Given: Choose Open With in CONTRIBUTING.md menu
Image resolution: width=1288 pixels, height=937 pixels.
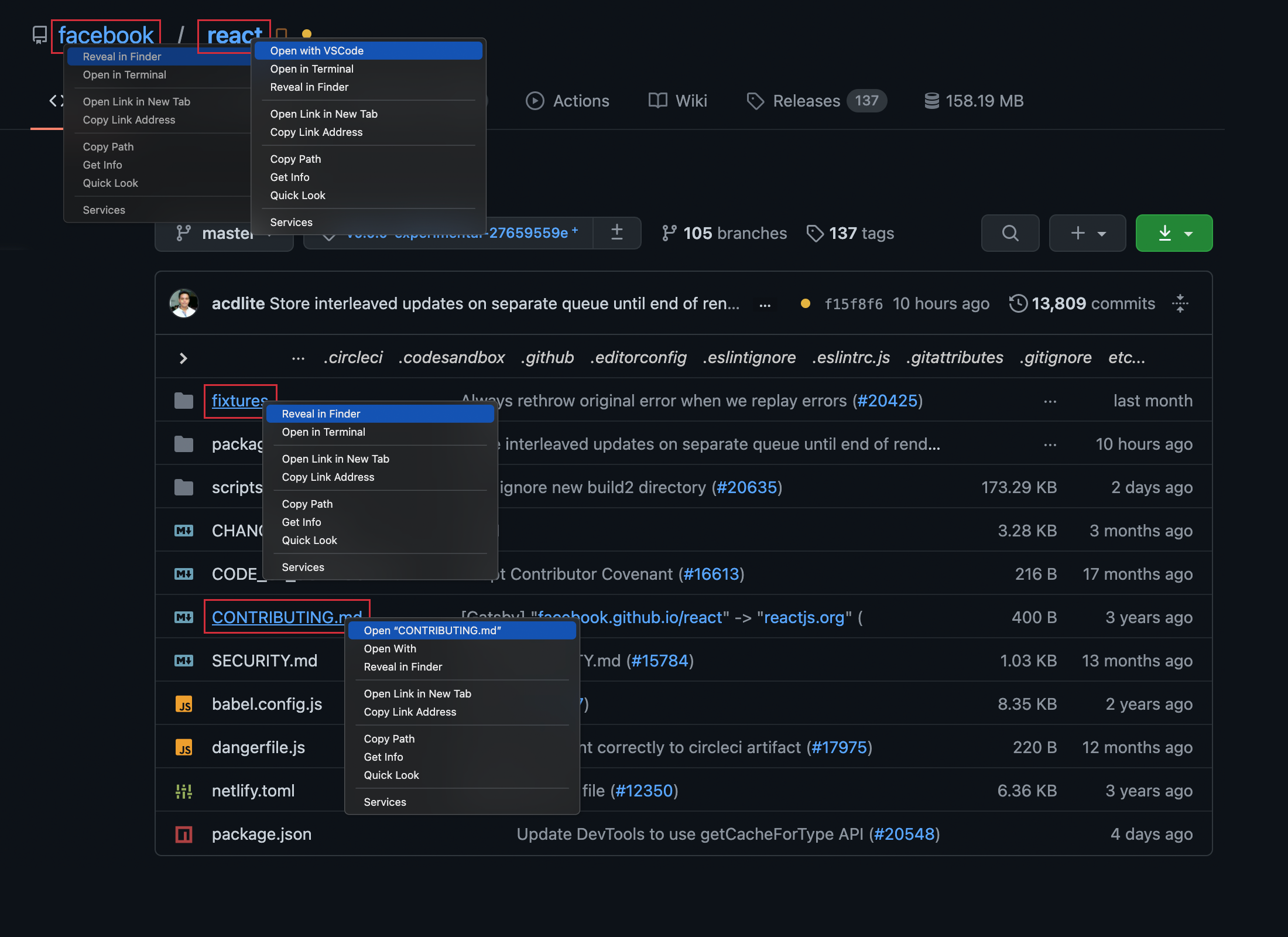Looking at the screenshot, I should click(x=462, y=648).
